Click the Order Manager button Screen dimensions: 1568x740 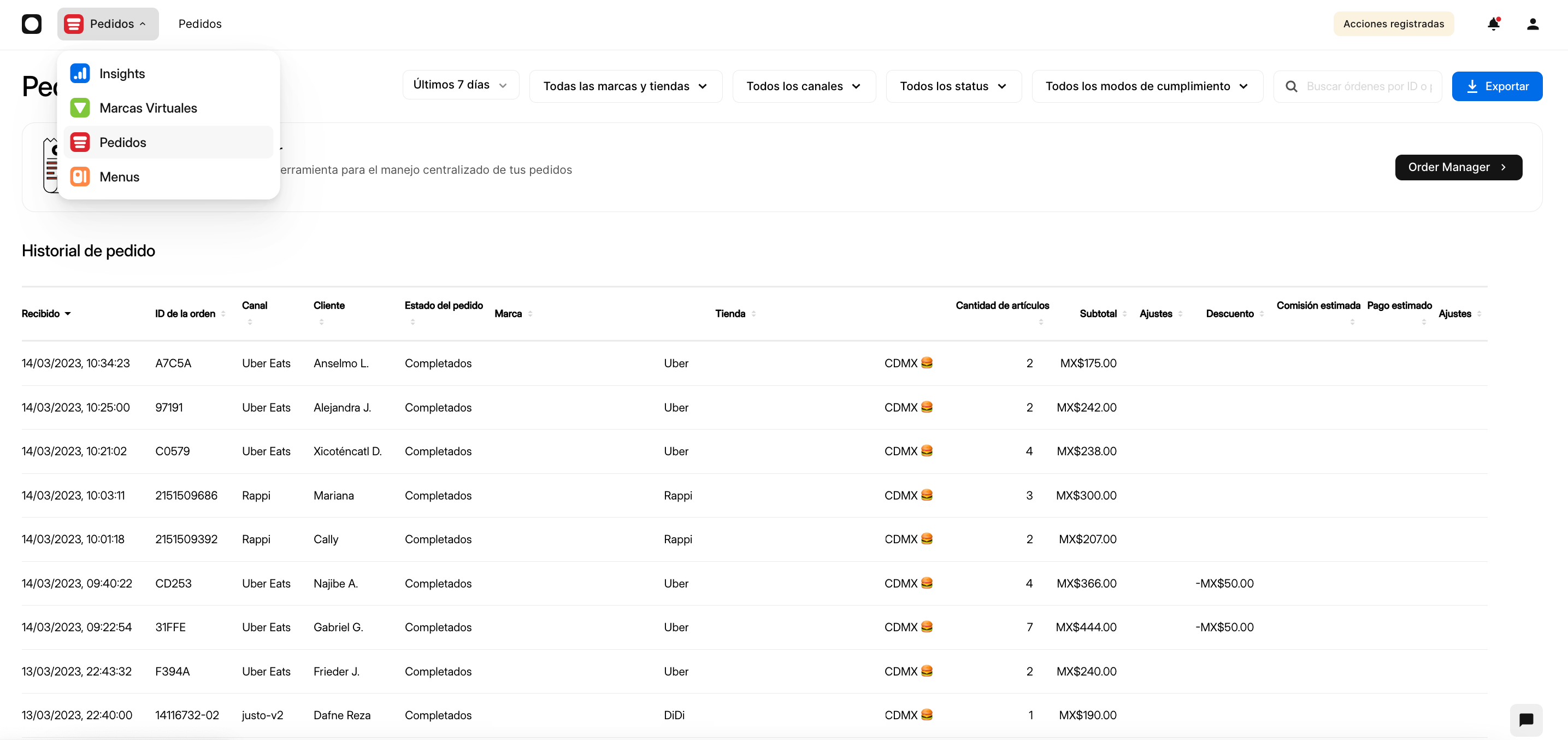point(1458,167)
